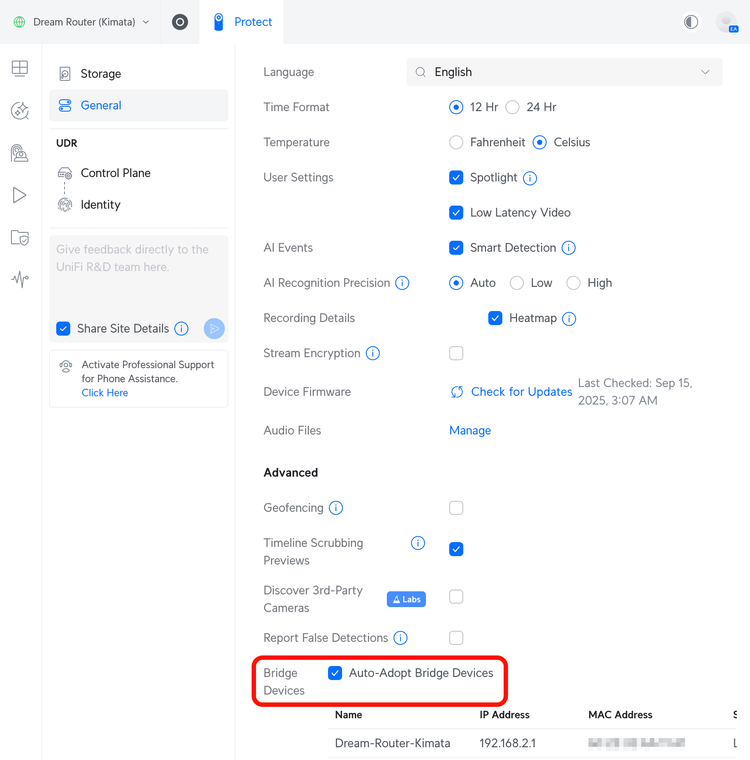Click the MAC Address column header
750x760 pixels.
pyautogui.click(x=620, y=715)
